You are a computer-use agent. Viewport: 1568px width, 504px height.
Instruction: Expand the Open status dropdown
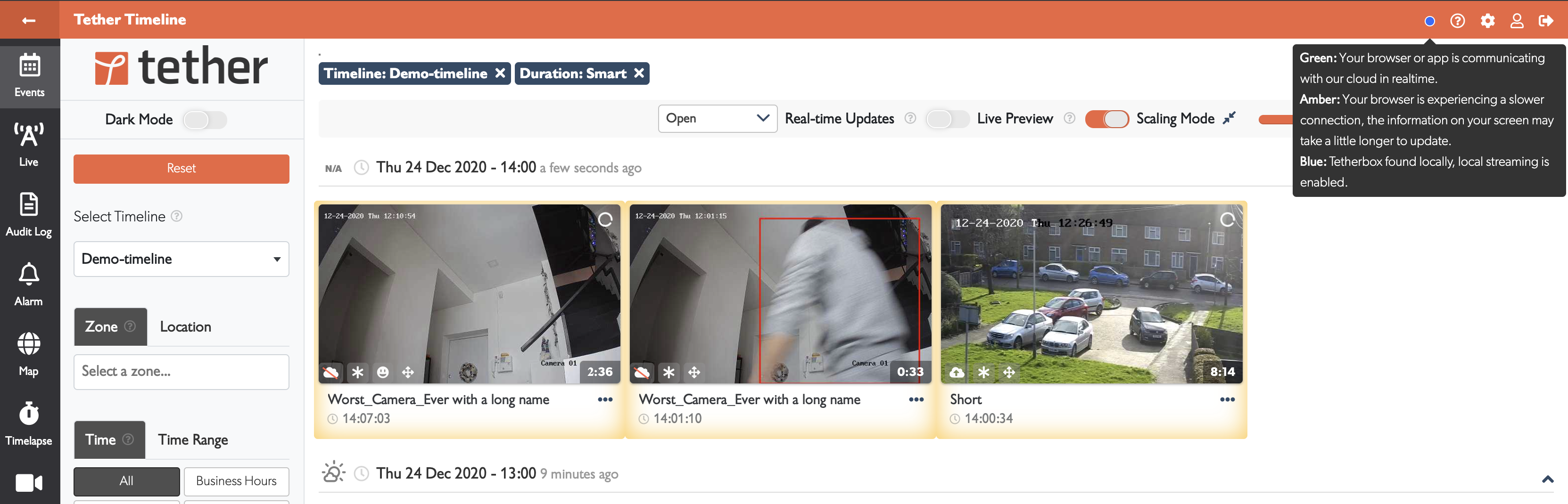[x=717, y=119]
